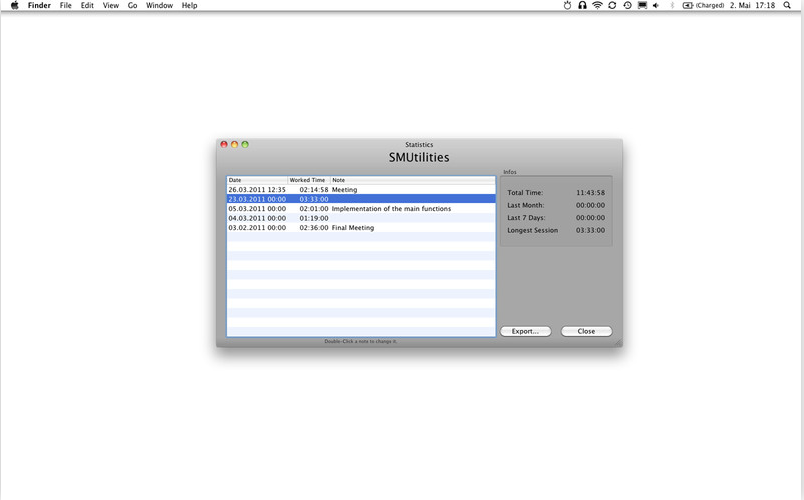Open the Window menu
Screen dimensions: 804x500
[159, 5]
